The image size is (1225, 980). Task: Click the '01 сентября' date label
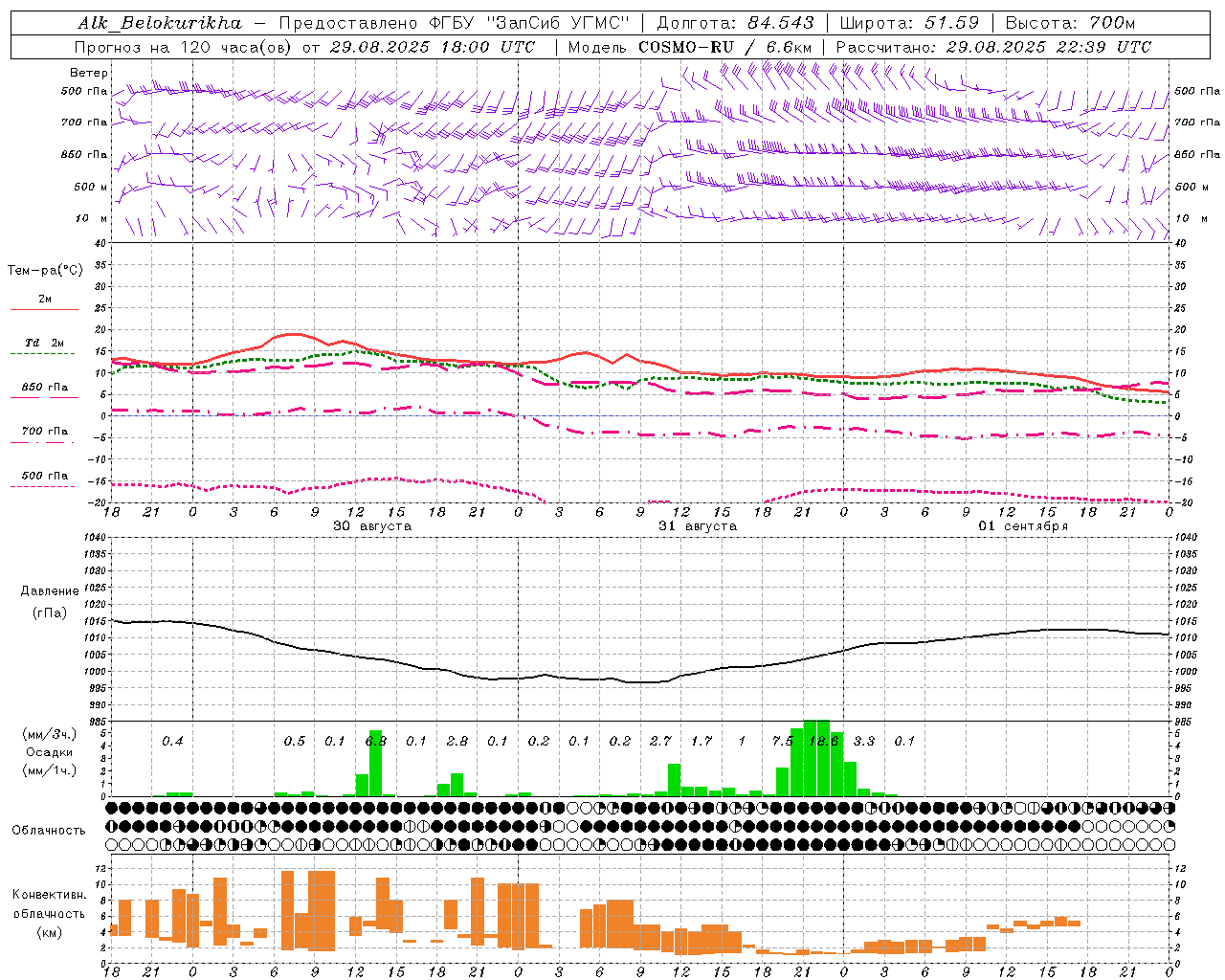click(1023, 526)
